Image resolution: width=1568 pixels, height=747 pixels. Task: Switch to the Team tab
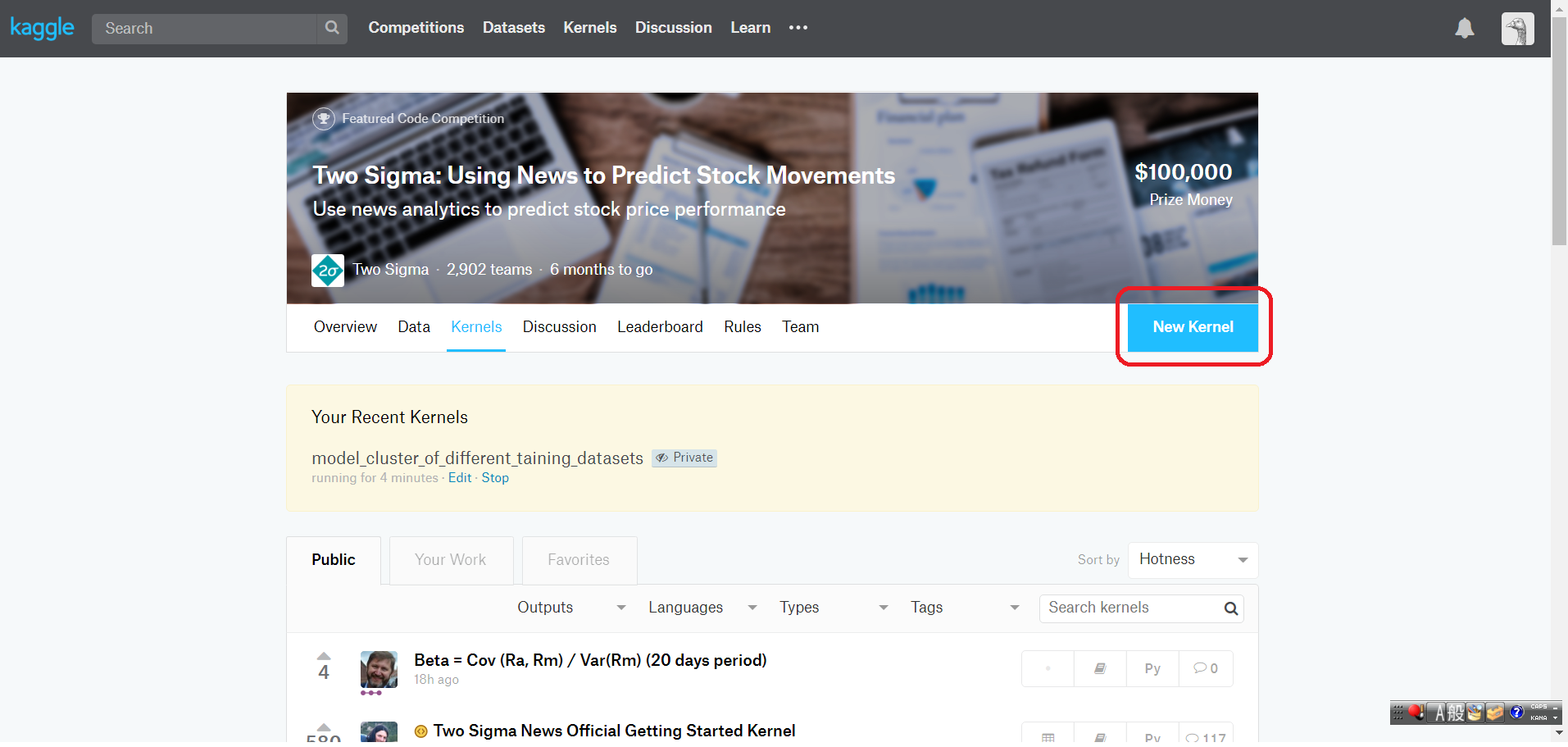click(801, 327)
